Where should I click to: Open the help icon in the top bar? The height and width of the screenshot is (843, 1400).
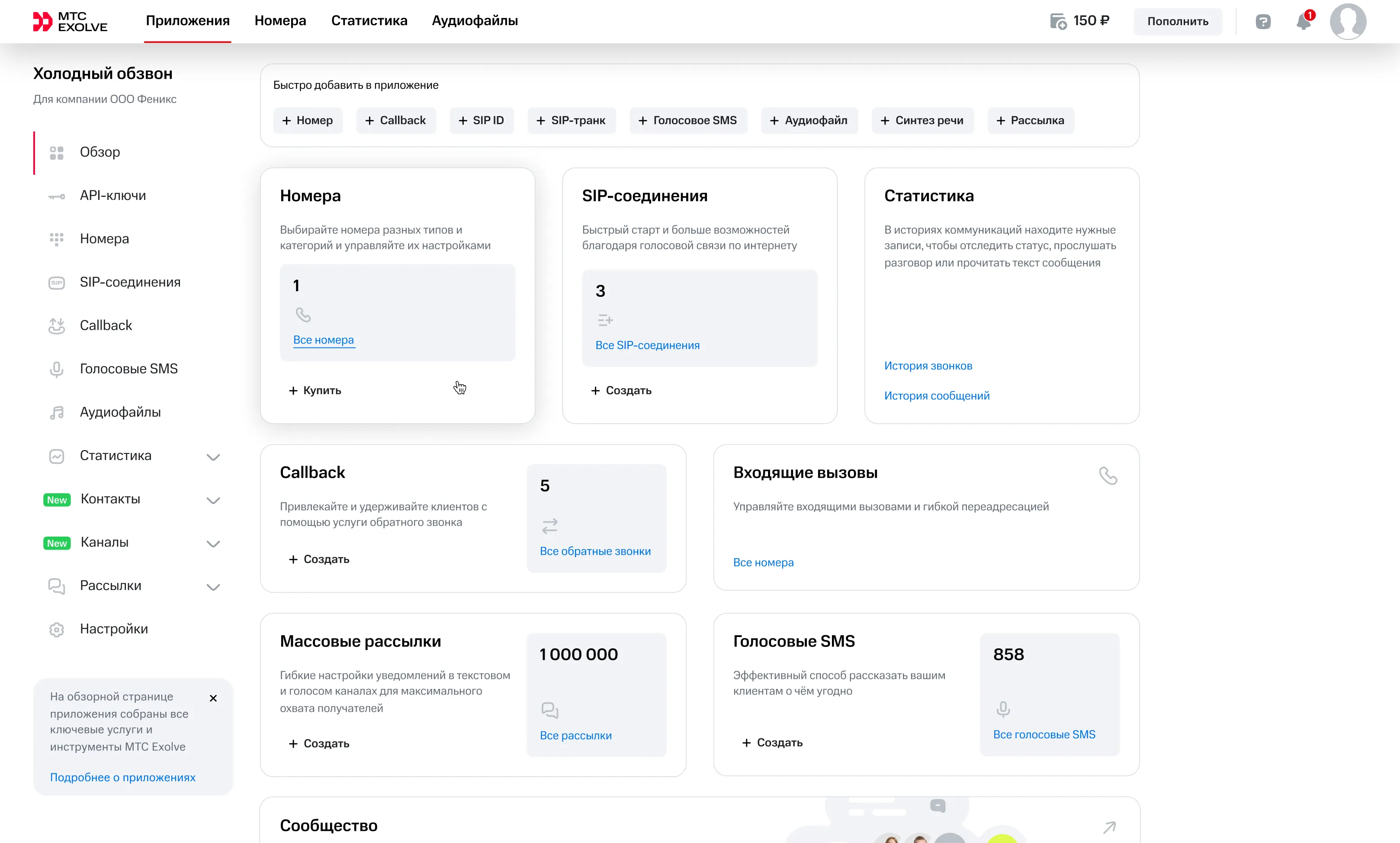click(x=1262, y=21)
